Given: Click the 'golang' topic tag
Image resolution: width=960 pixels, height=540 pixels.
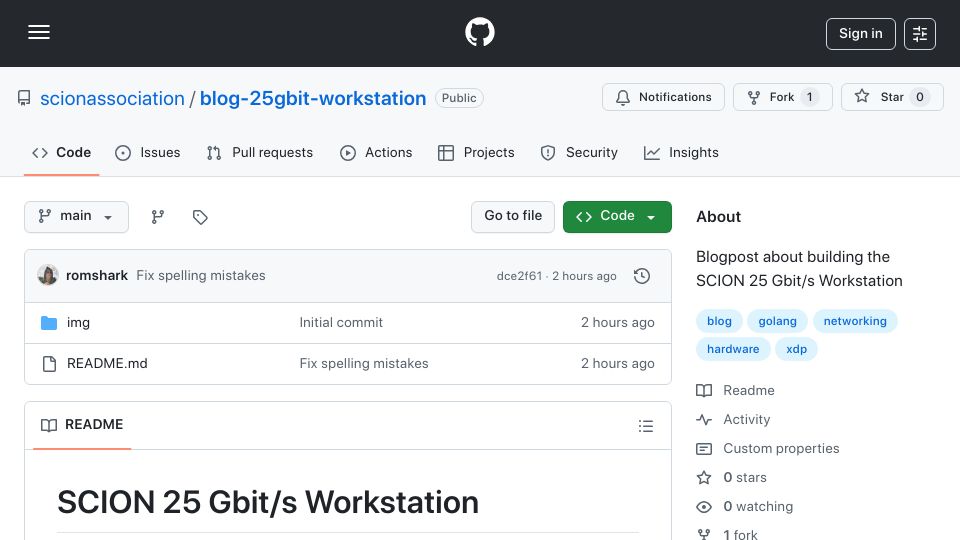Looking at the screenshot, I should 778,321.
